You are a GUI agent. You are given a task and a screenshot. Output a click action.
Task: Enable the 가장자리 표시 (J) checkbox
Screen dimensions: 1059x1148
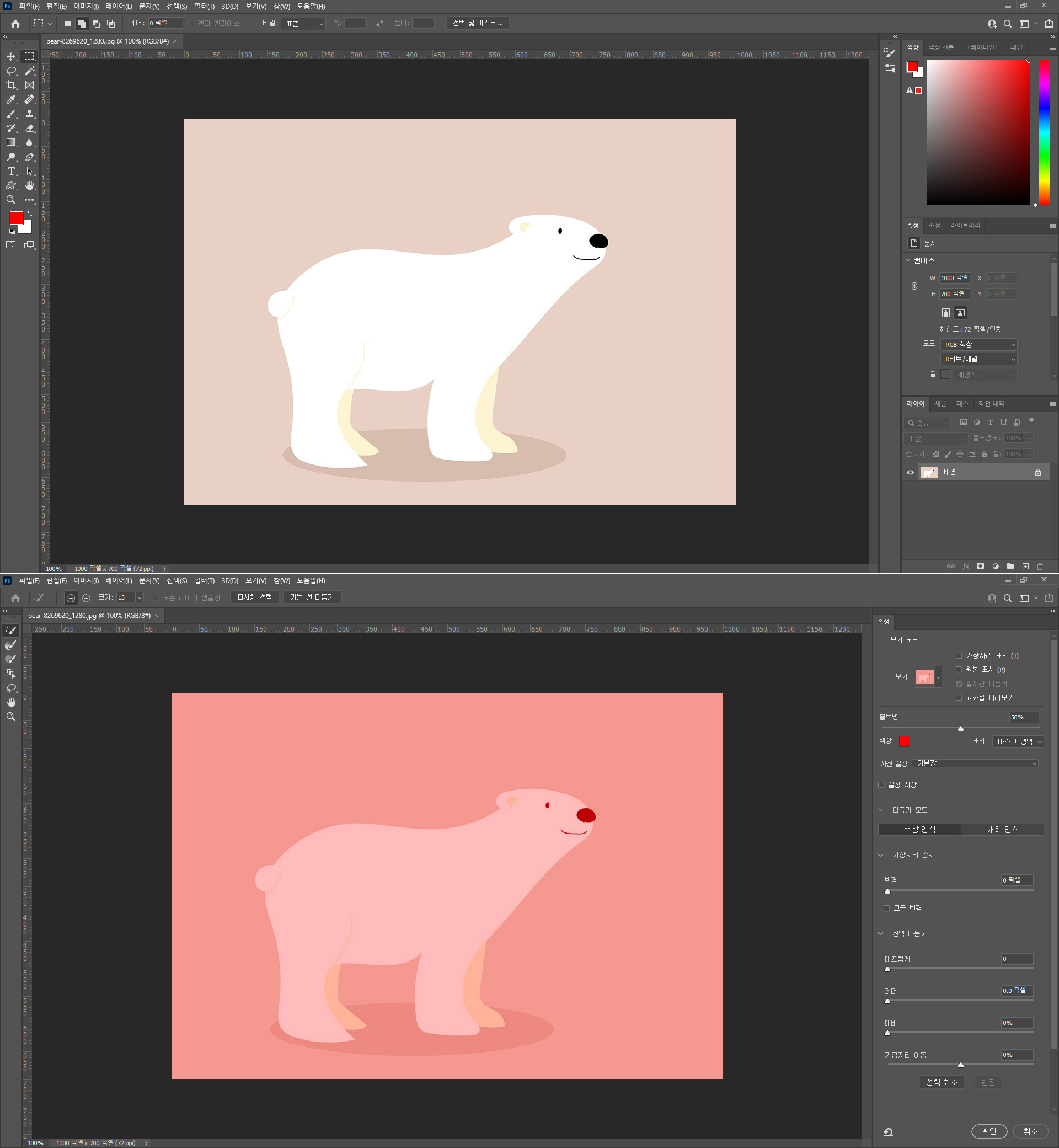point(959,656)
